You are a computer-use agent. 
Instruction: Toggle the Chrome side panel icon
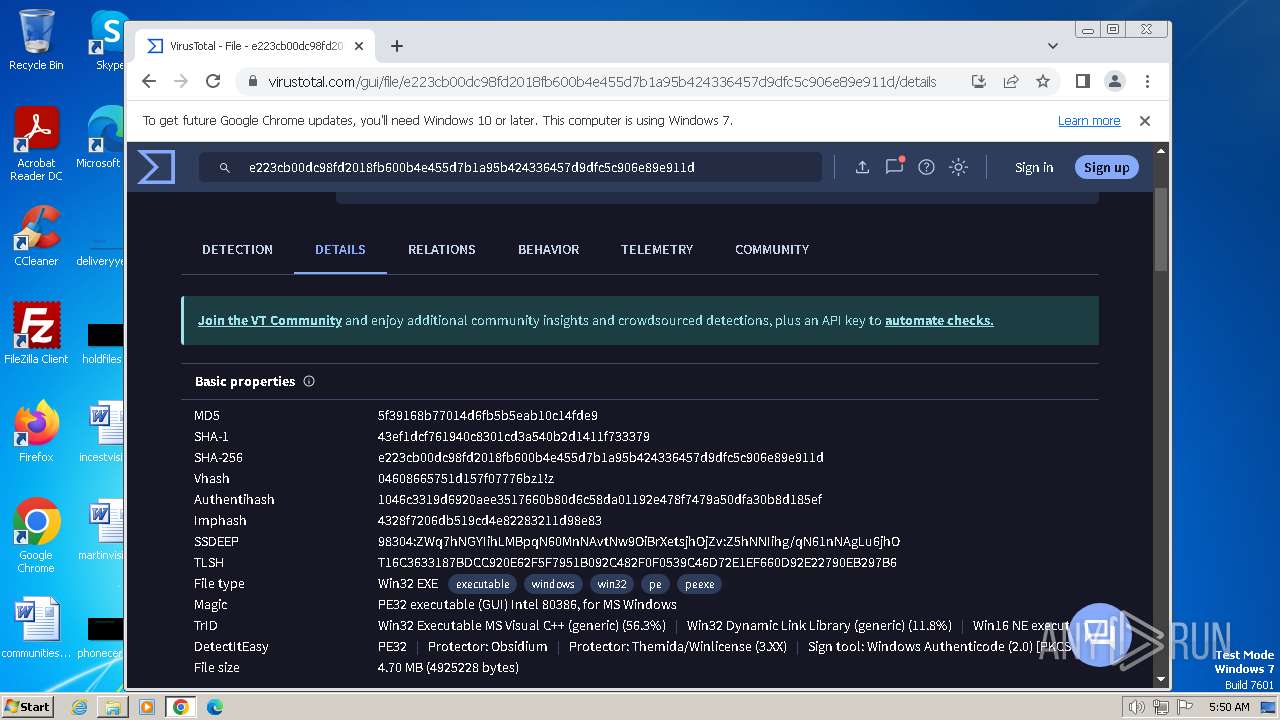click(x=1082, y=82)
